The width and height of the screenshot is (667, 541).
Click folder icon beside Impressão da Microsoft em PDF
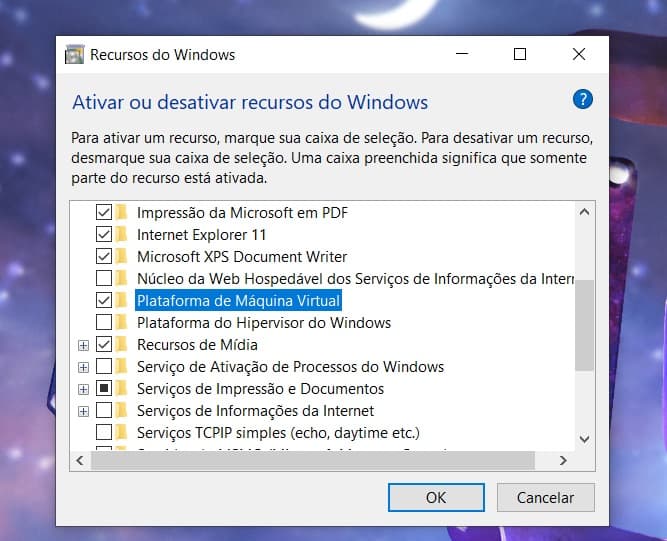click(x=122, y=212)
